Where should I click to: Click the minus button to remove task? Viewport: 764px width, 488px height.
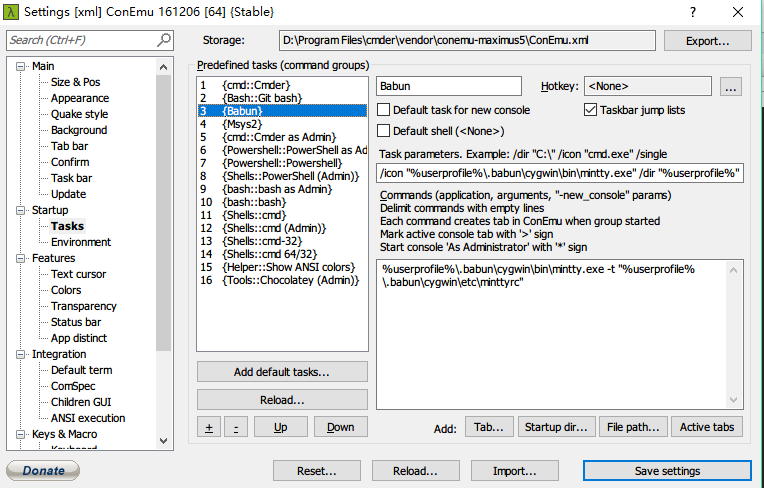(236, 427)
